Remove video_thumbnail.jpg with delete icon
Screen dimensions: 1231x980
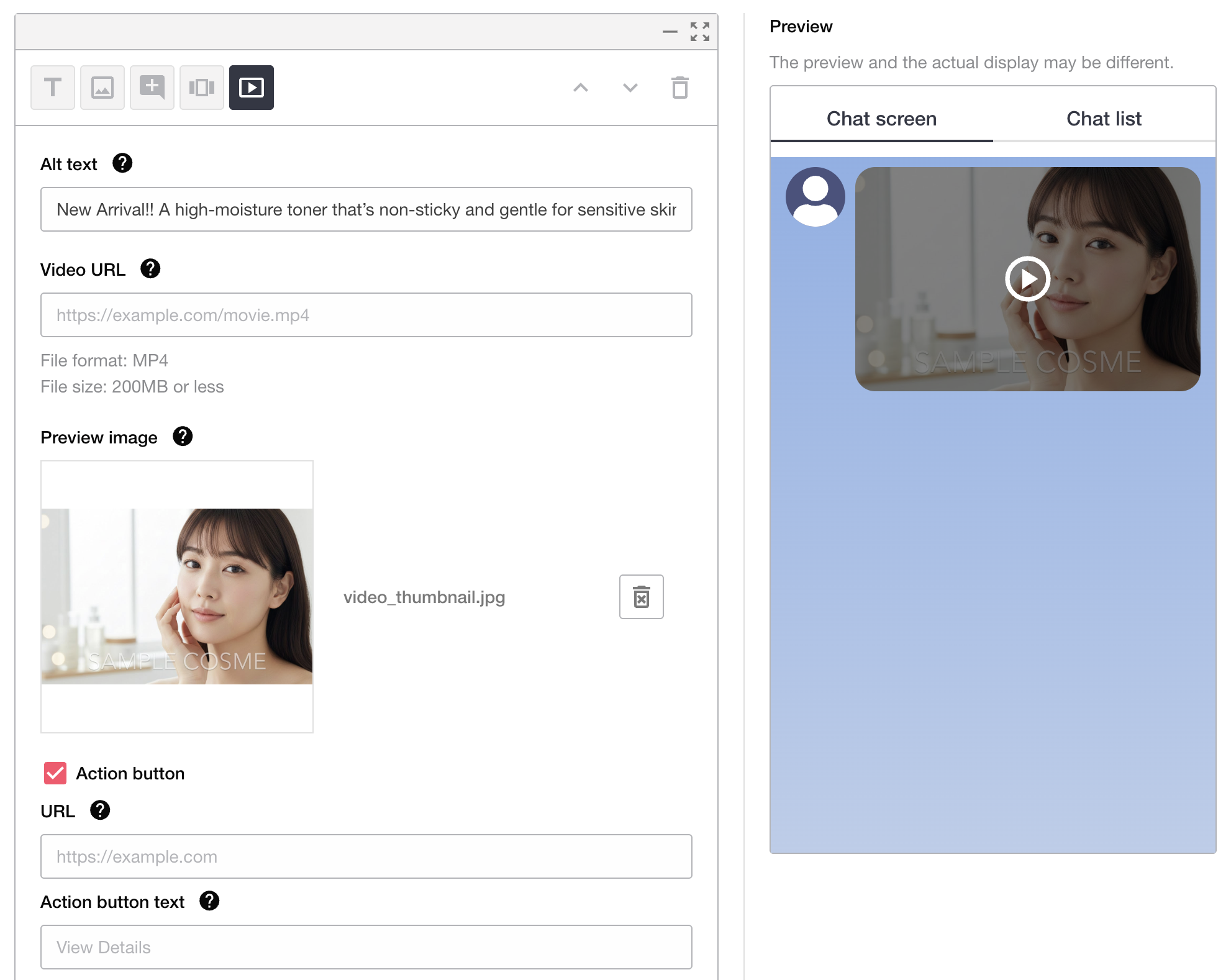point(641,597)
